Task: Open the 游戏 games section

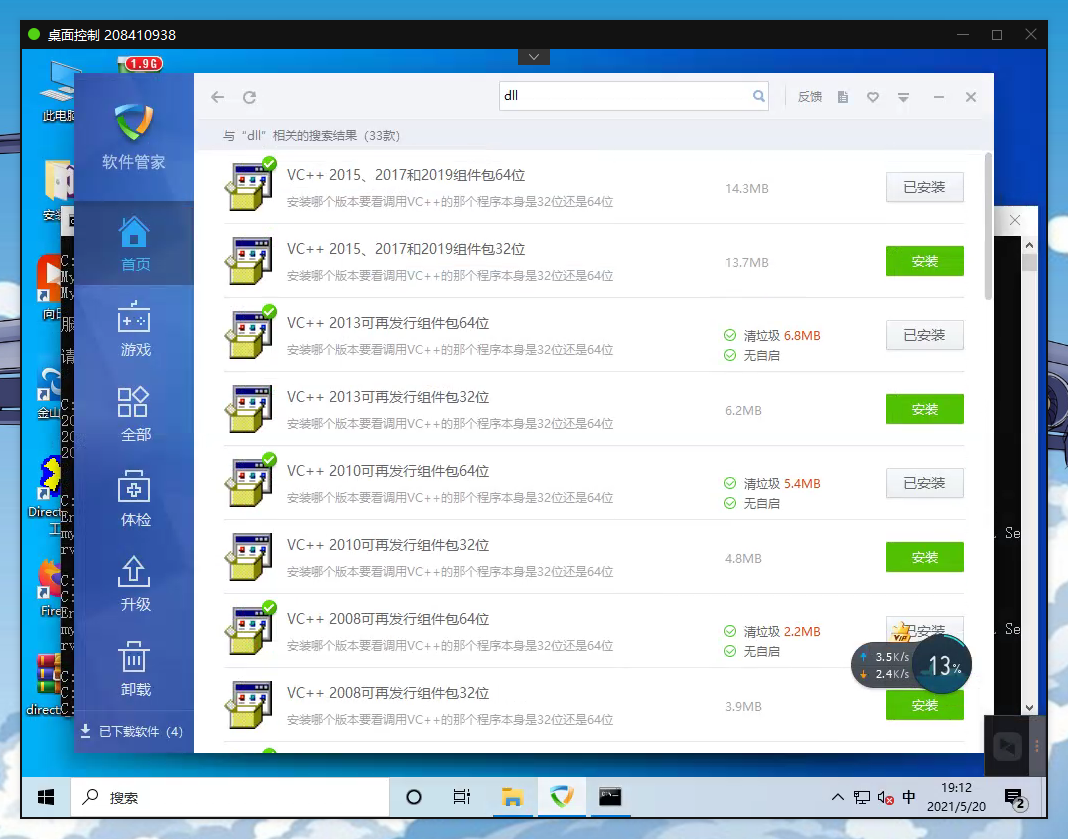Action: (x=134, y=329)
